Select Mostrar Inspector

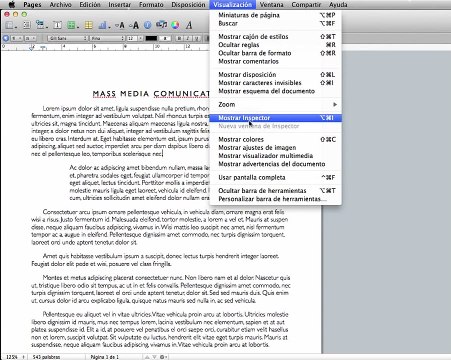[x=275, y=118]
